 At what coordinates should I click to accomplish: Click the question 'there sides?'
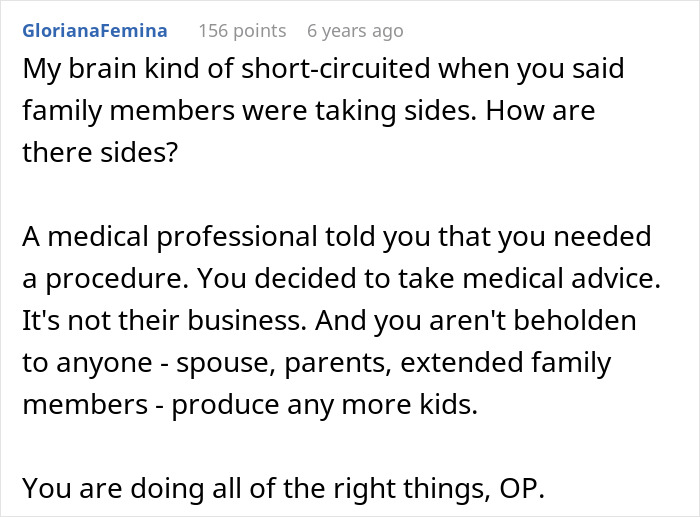(100, 152)
